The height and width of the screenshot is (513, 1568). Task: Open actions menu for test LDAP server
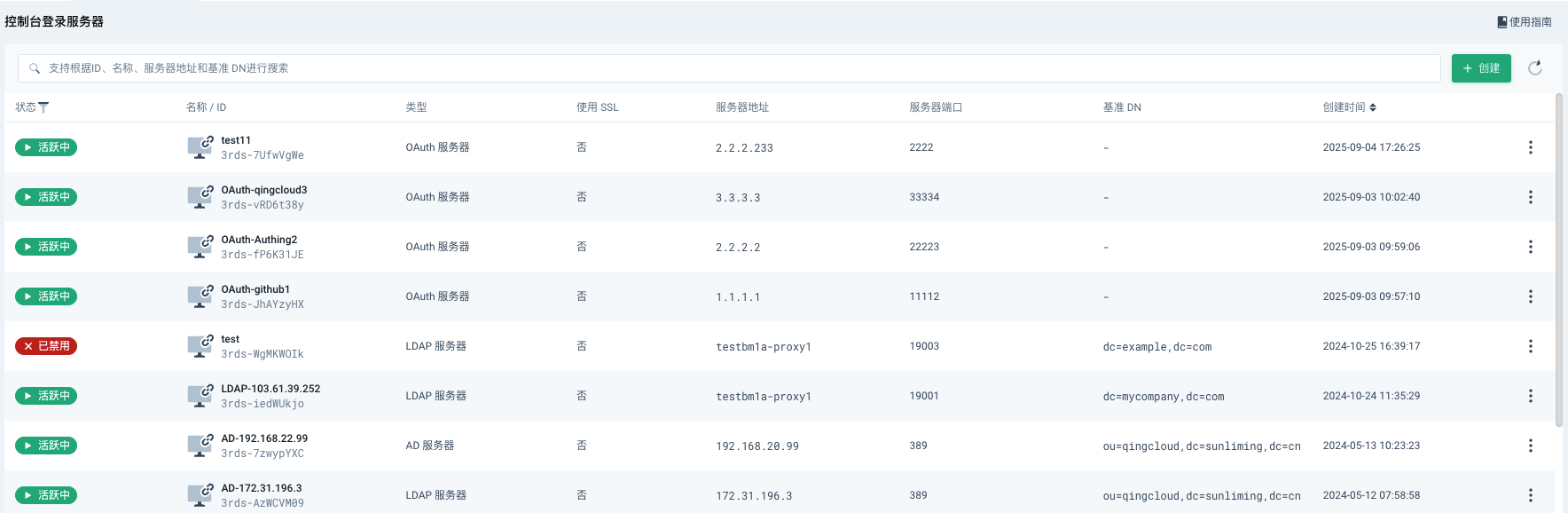(1530, 346)
